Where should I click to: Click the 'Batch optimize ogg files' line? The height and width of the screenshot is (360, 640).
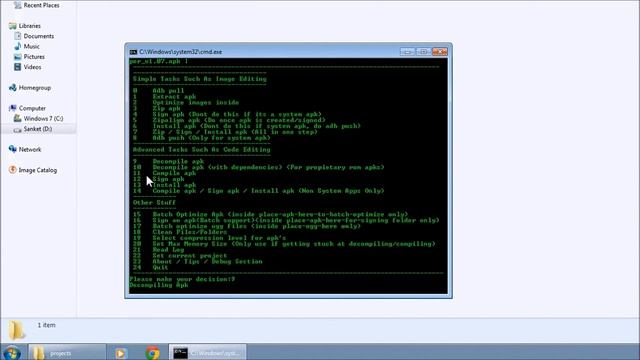(x=247, y=226)
